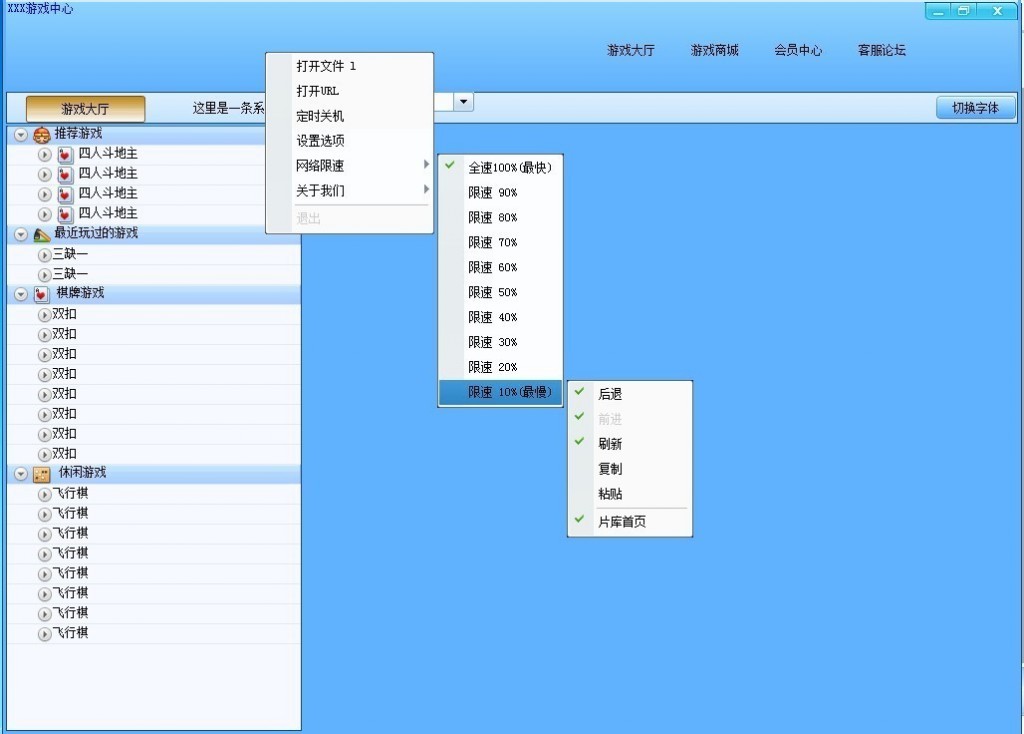Open the 会员中心 menu item
Viewport: 1024px width, 734px height.
[x=798, y=50]
